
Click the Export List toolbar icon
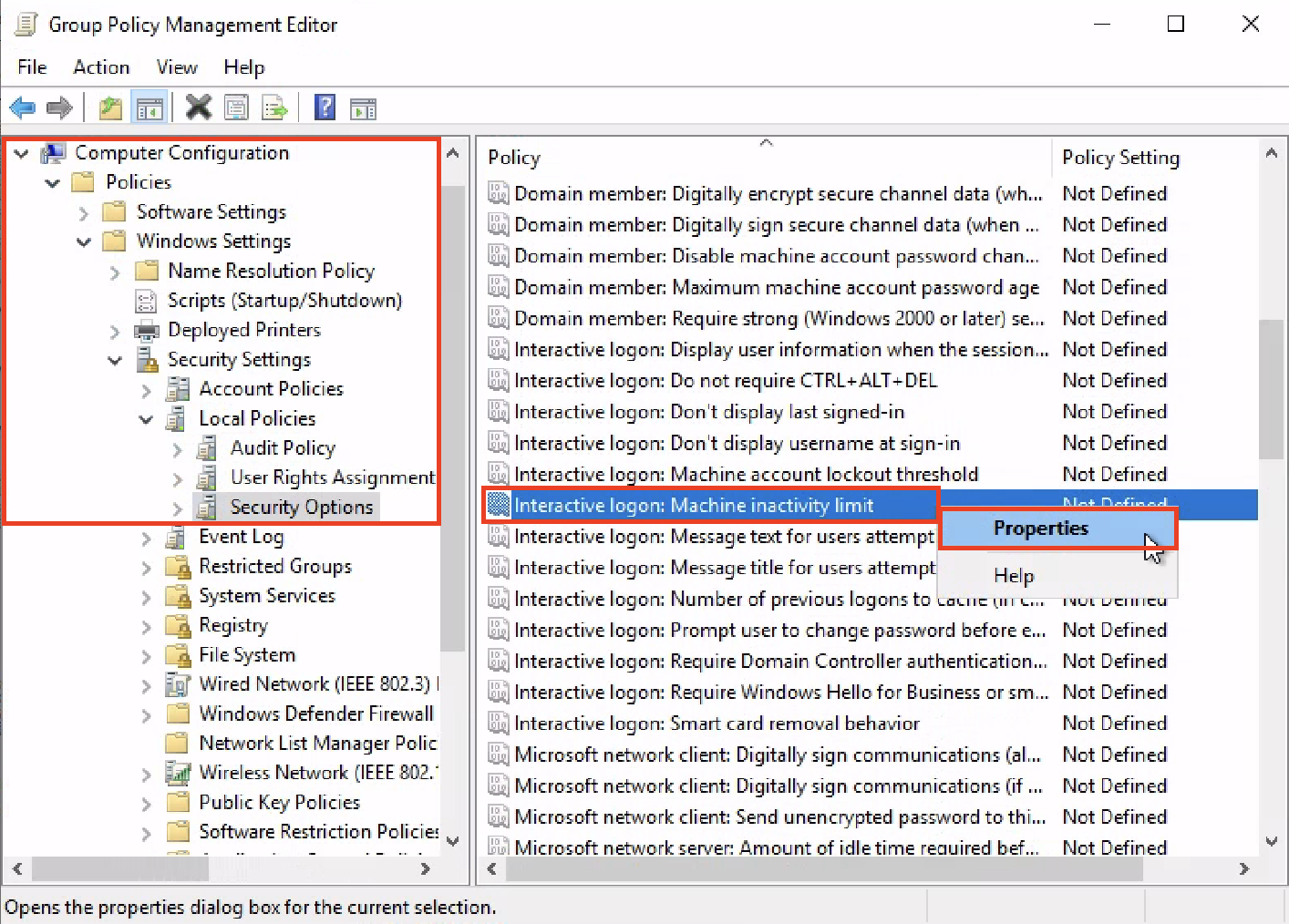[x=274, y=108]
